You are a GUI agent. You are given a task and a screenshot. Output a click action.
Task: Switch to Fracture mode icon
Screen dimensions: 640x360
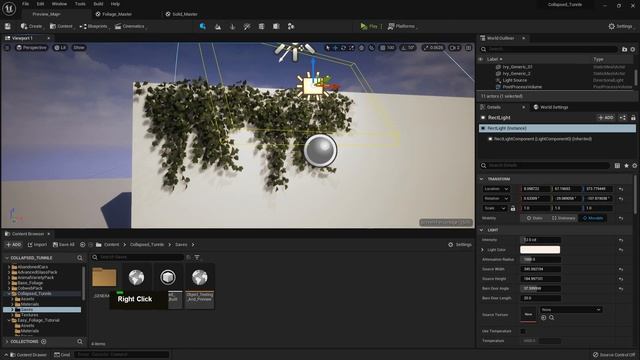click(276, 27)
